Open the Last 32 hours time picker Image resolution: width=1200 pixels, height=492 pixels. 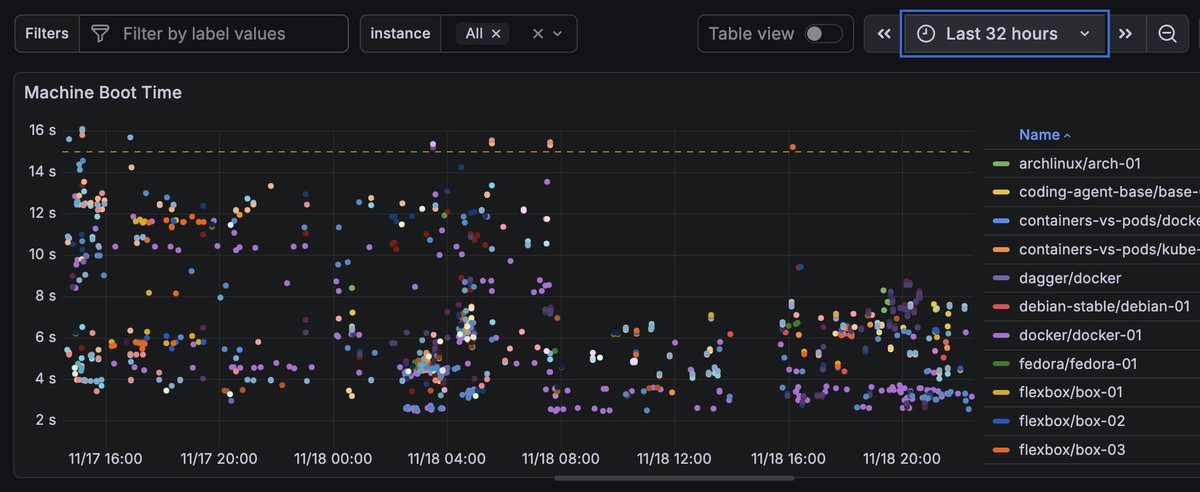click(1004, 34)
